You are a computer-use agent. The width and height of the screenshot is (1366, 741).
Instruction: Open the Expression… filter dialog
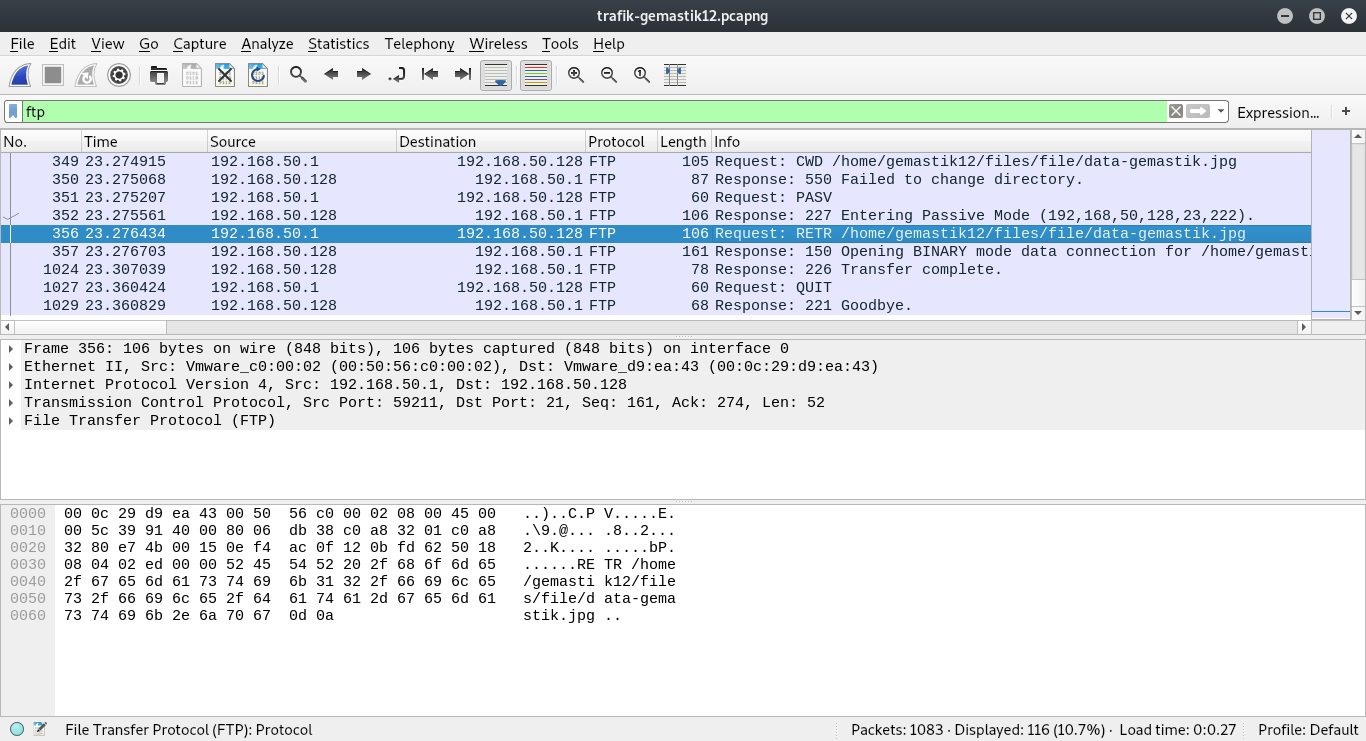pos(1278,112)
